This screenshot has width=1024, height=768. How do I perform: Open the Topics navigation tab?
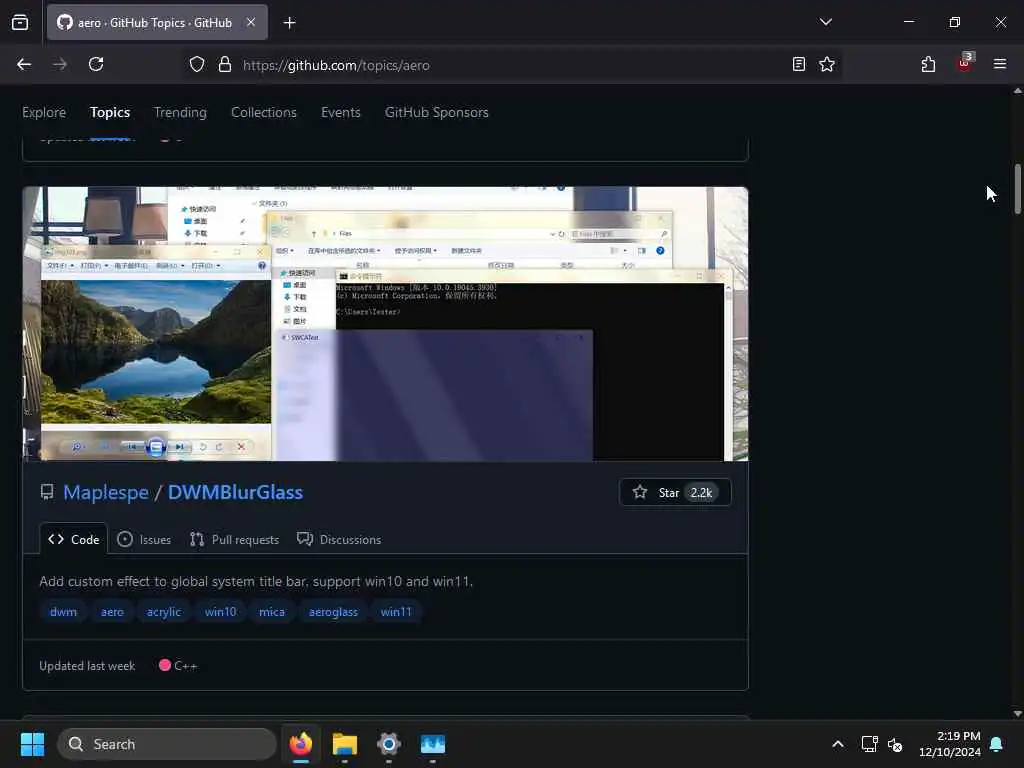[x=110, y=112]
